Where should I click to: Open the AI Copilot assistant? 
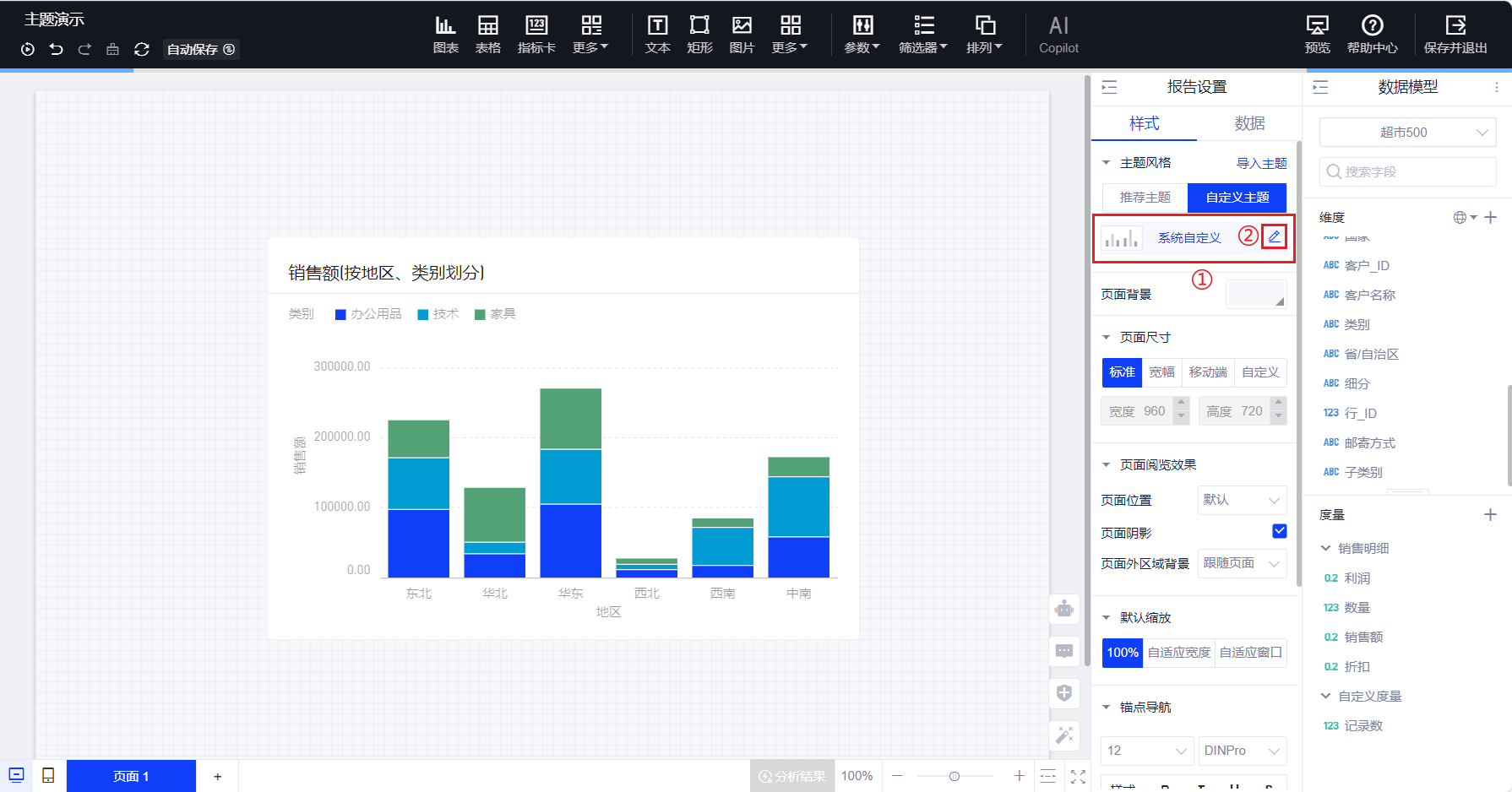point(1058,34)
